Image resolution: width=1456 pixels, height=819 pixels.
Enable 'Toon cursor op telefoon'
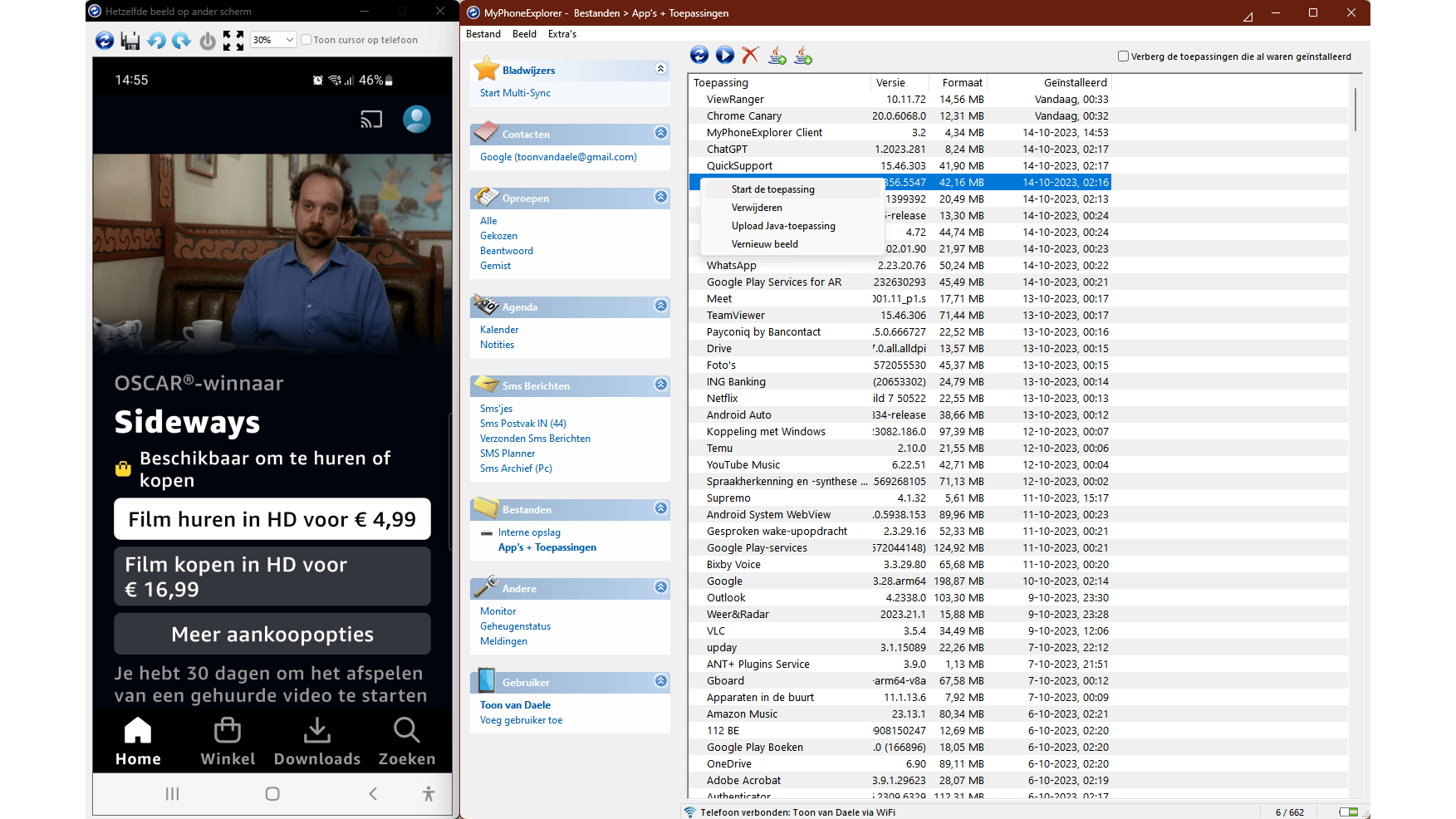click(306, 39)
